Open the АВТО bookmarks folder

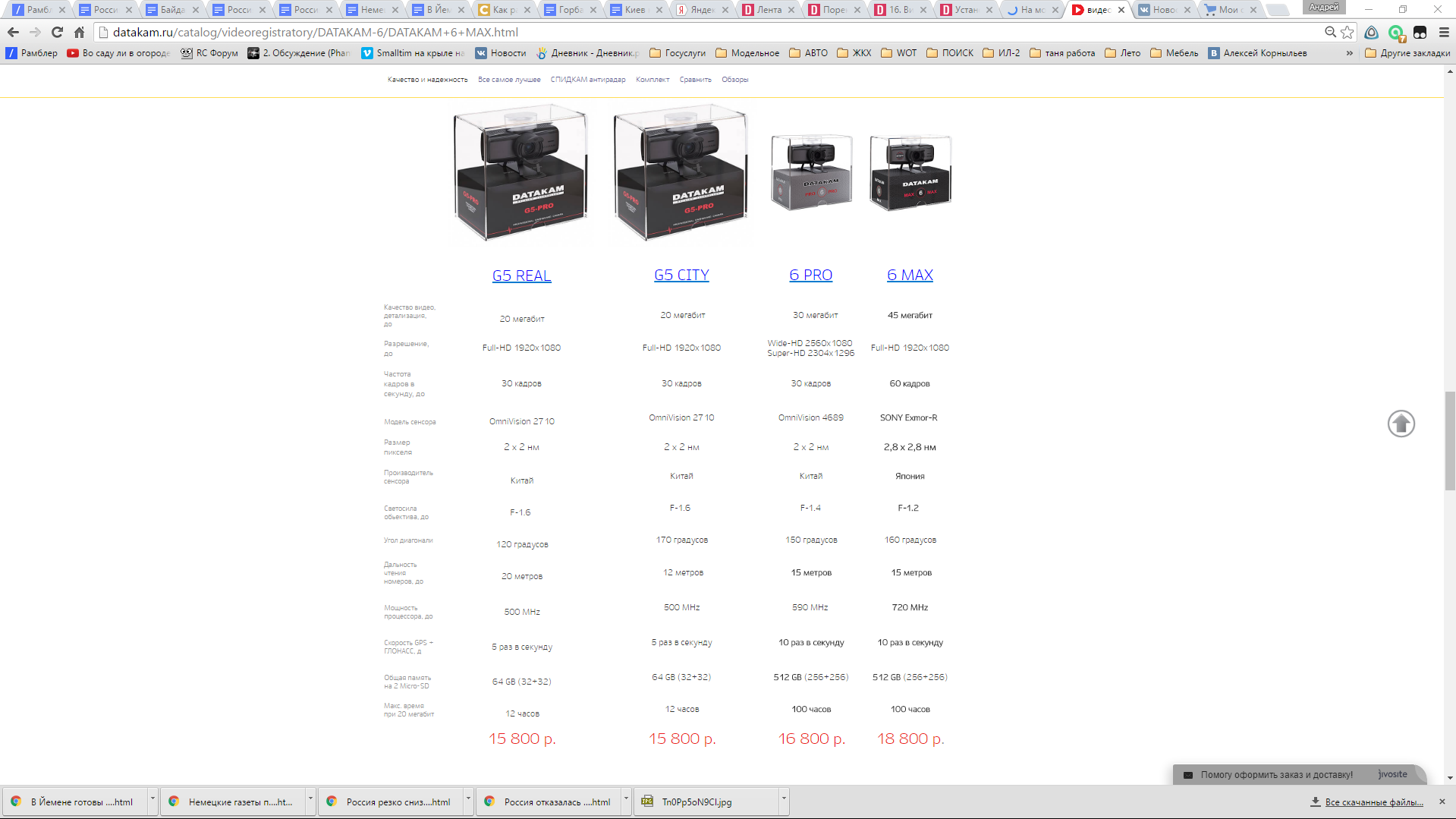809,53
